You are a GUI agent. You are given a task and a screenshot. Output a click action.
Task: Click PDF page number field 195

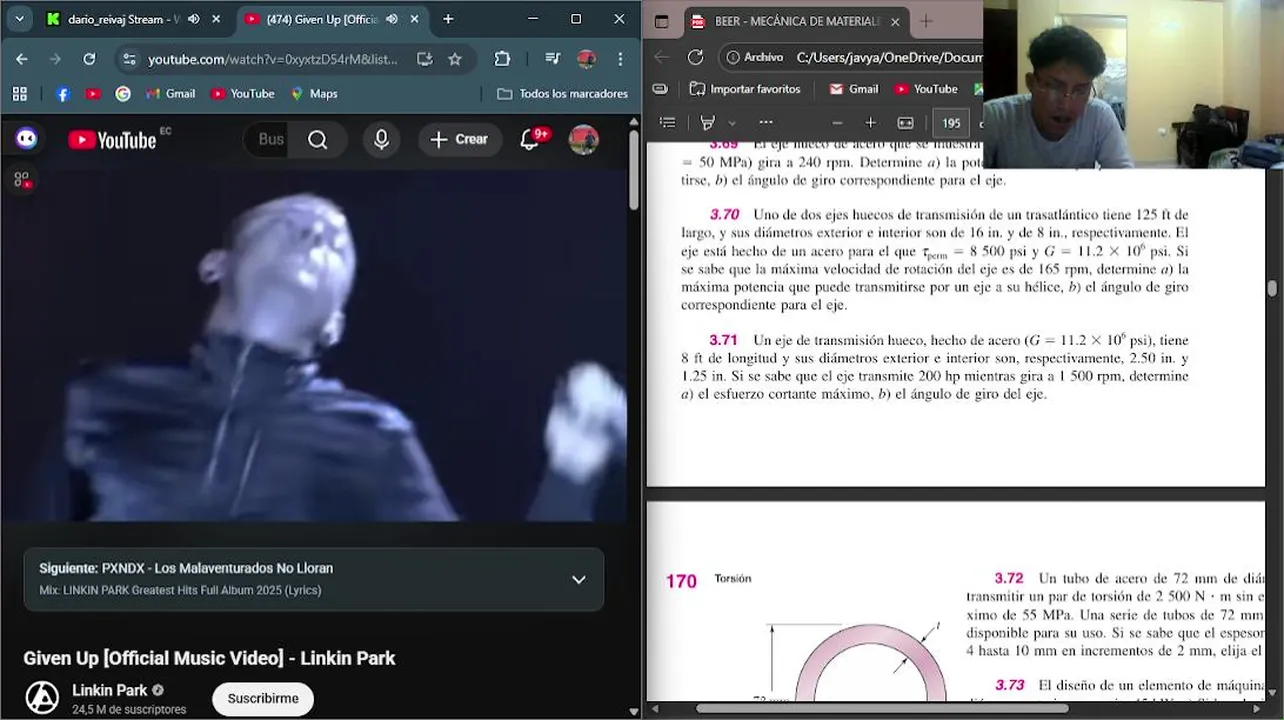coord(951,123)
